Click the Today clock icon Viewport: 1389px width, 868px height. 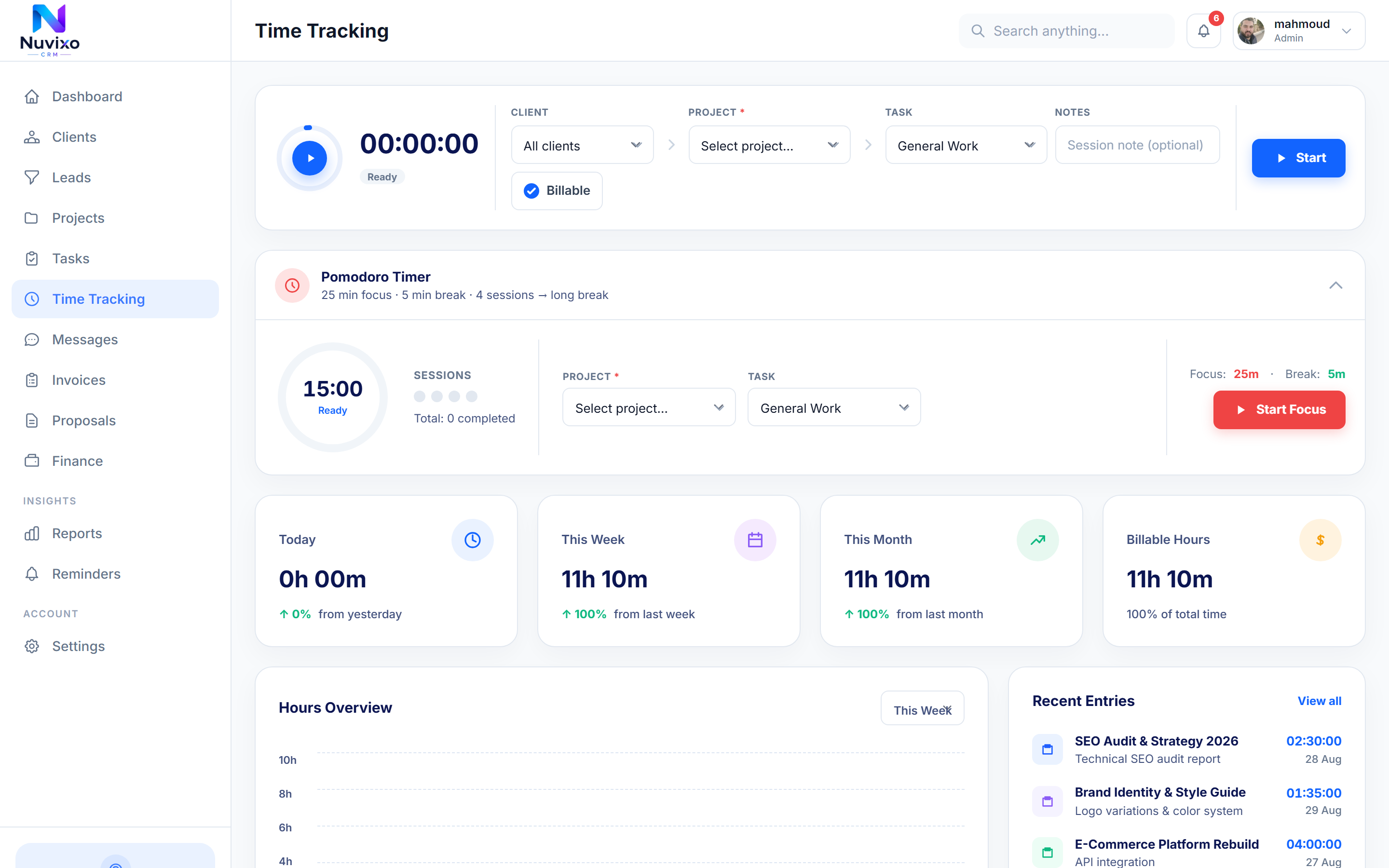472,540
